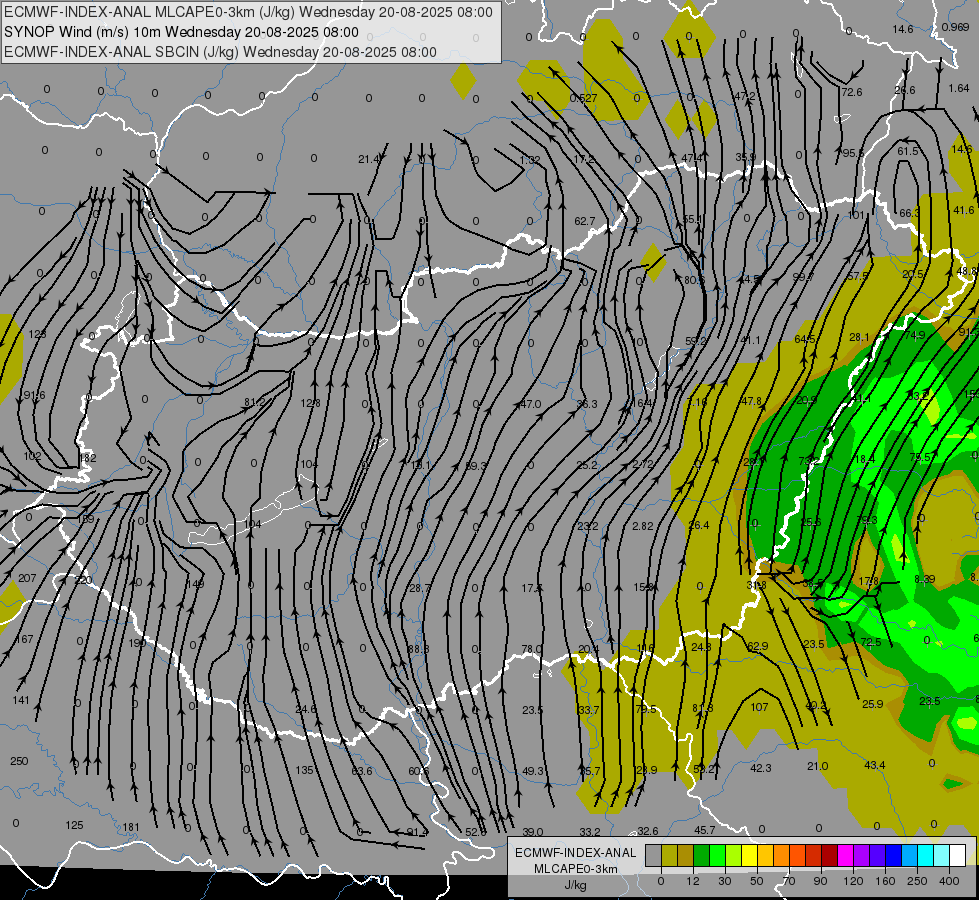Click the map value 61.5
This screenshot has height=900, width=979.
908,151
